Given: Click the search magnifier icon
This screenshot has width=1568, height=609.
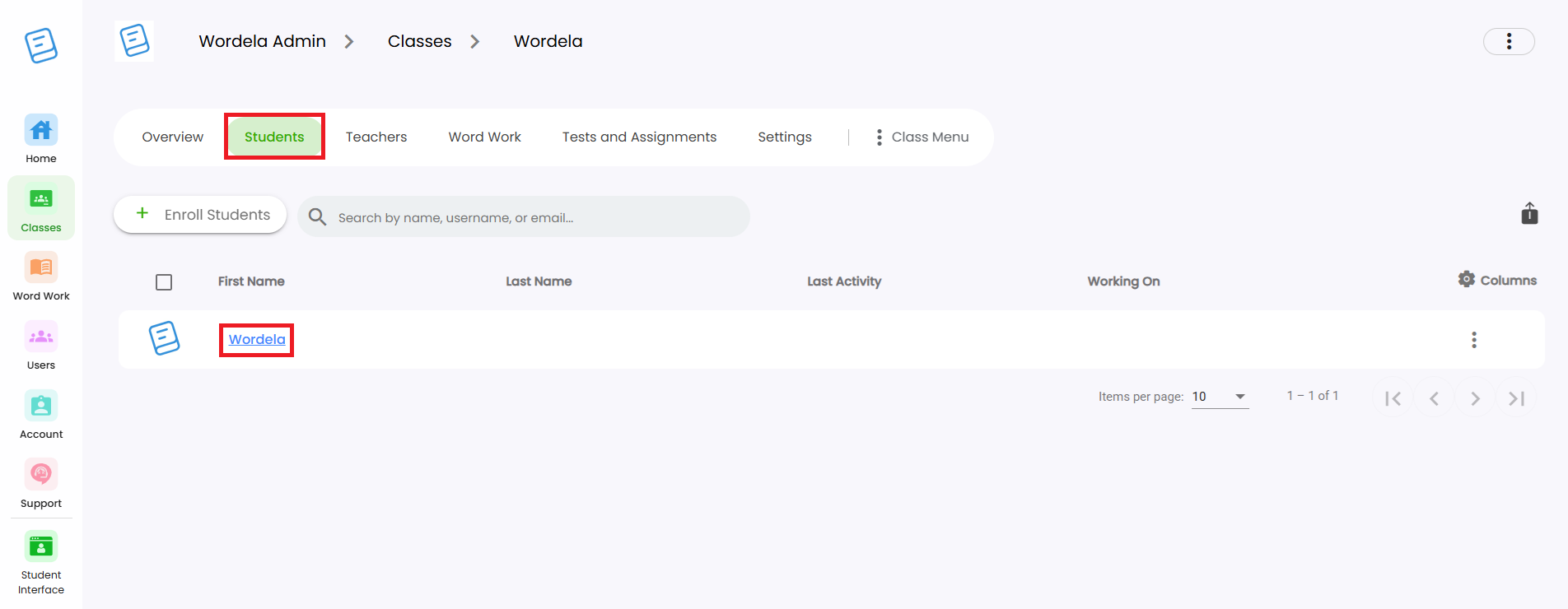Looking at the screenshot, I should coord(317,216).
